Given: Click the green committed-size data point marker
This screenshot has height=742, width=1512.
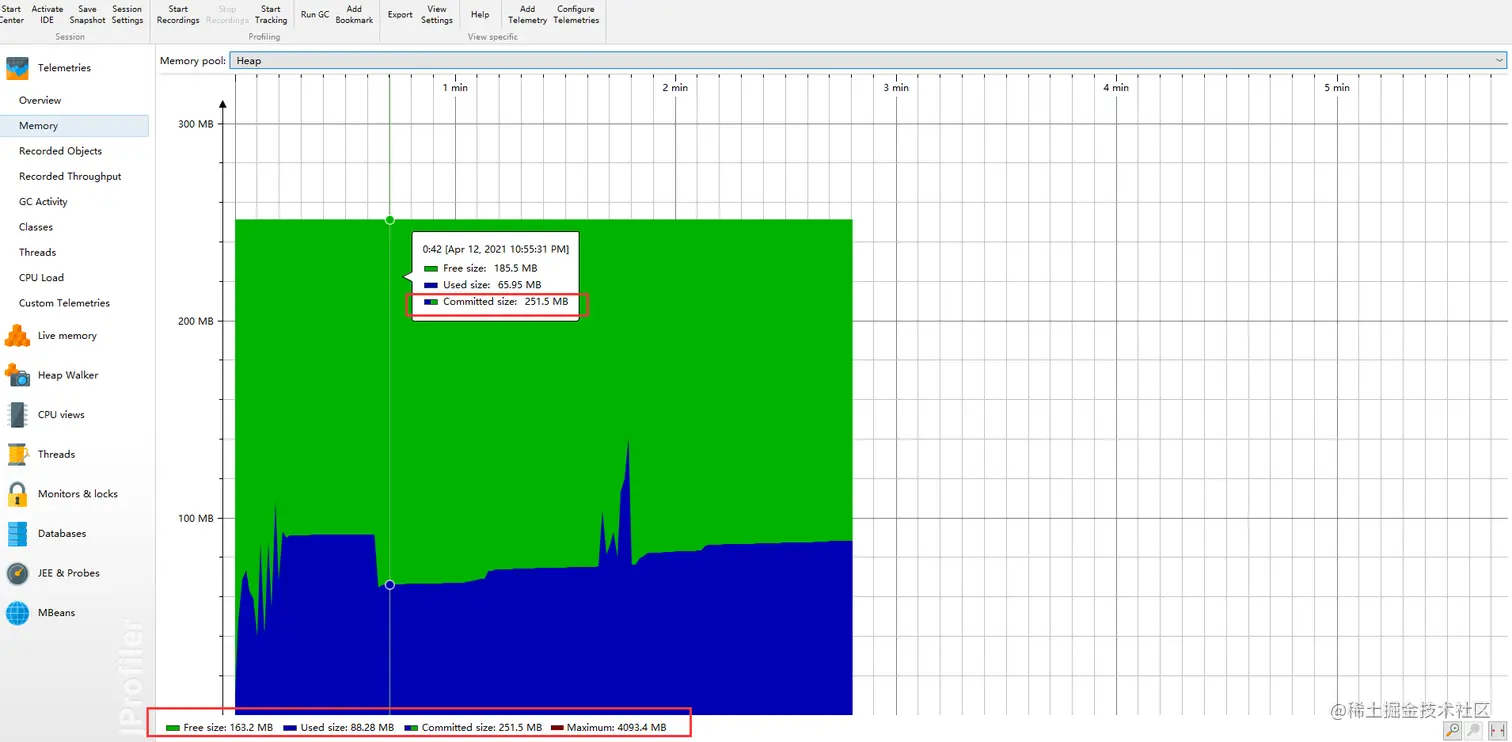Looking at the screenshot, I should tap(390, 220).
